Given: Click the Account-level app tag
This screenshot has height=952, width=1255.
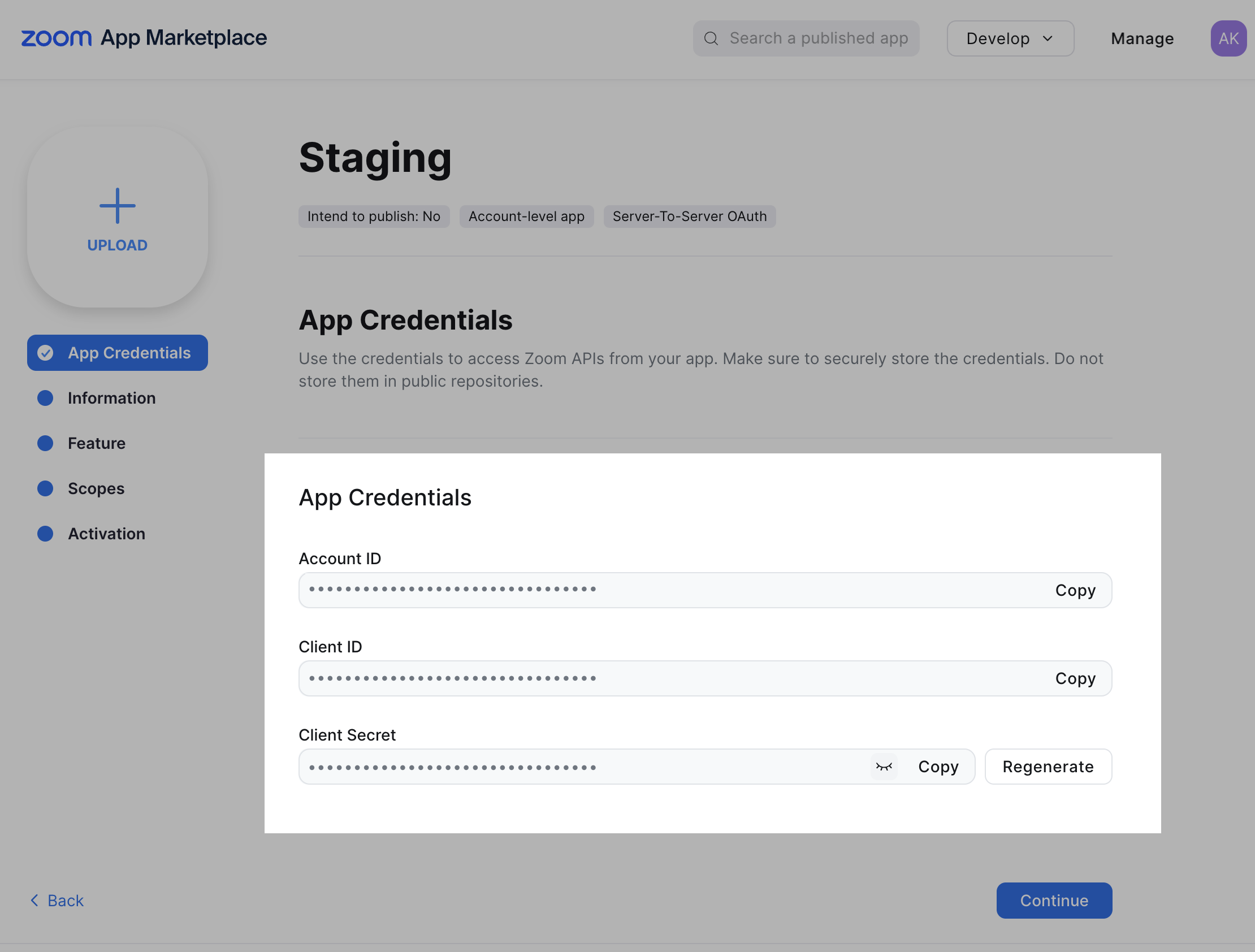Looking at the screenshot, I should [x=526, y=216].
